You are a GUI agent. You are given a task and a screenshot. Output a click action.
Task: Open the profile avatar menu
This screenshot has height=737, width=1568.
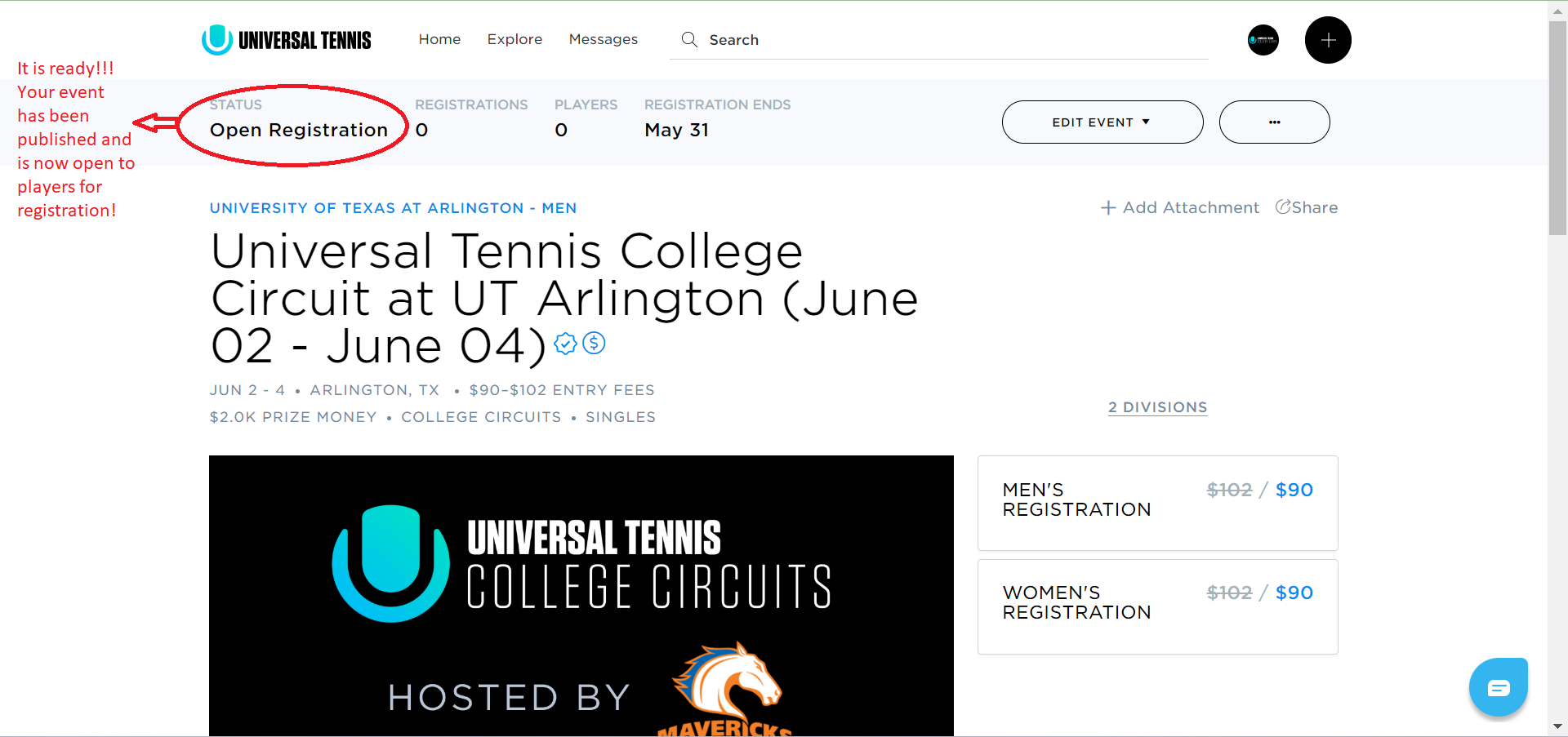coord(1263,40)
